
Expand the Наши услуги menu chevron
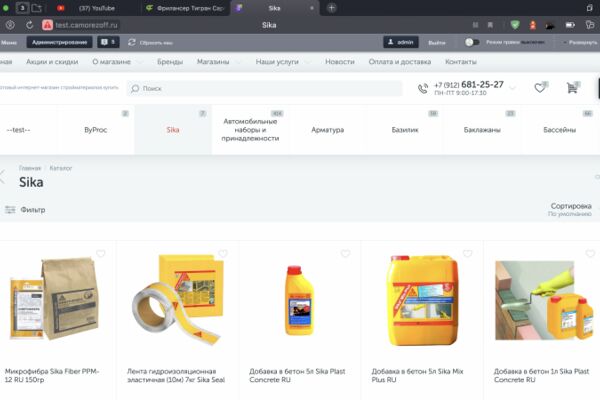pyautogui.click(x=307, y=62)
